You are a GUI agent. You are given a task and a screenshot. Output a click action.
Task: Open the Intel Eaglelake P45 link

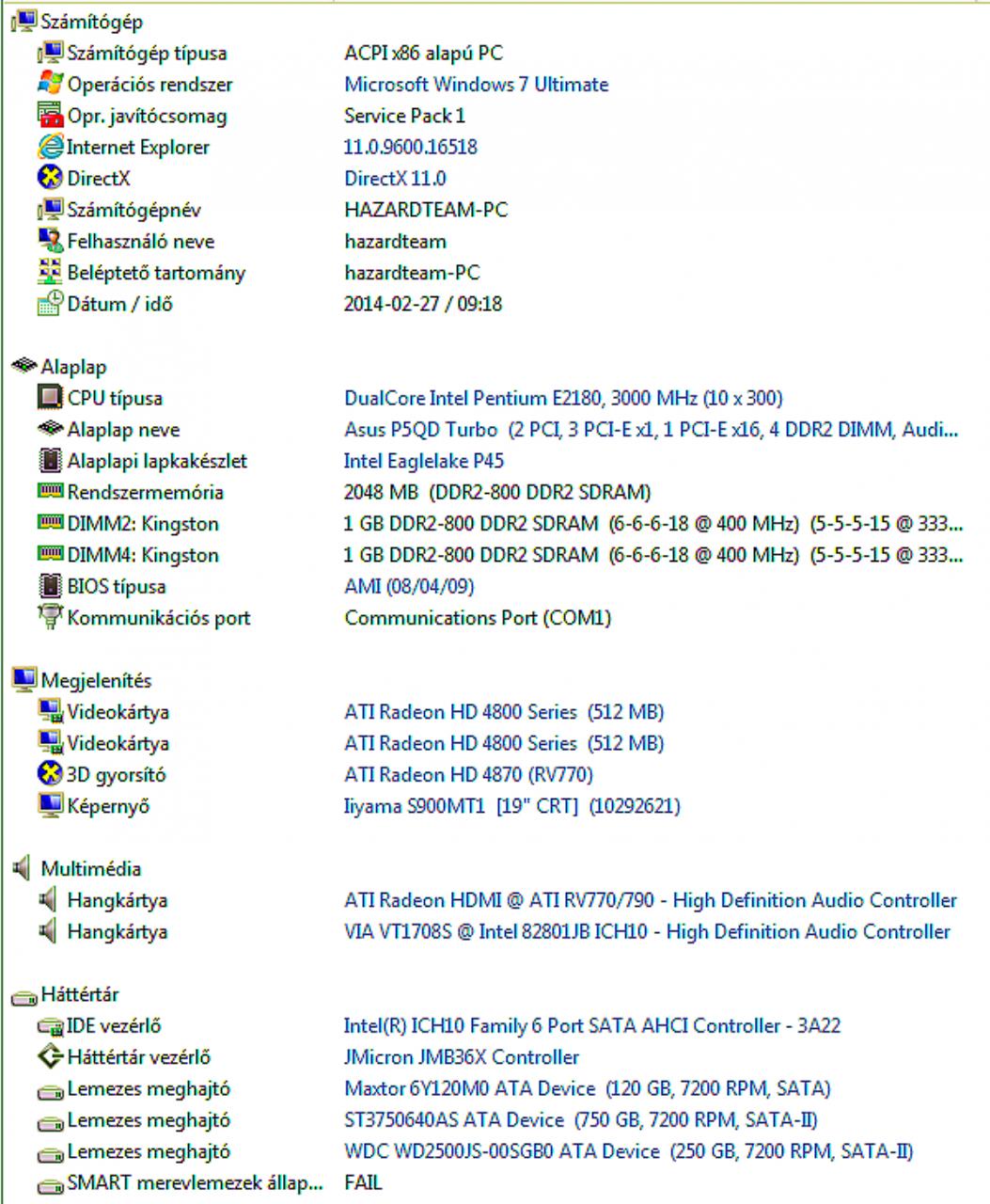(424, 461)
